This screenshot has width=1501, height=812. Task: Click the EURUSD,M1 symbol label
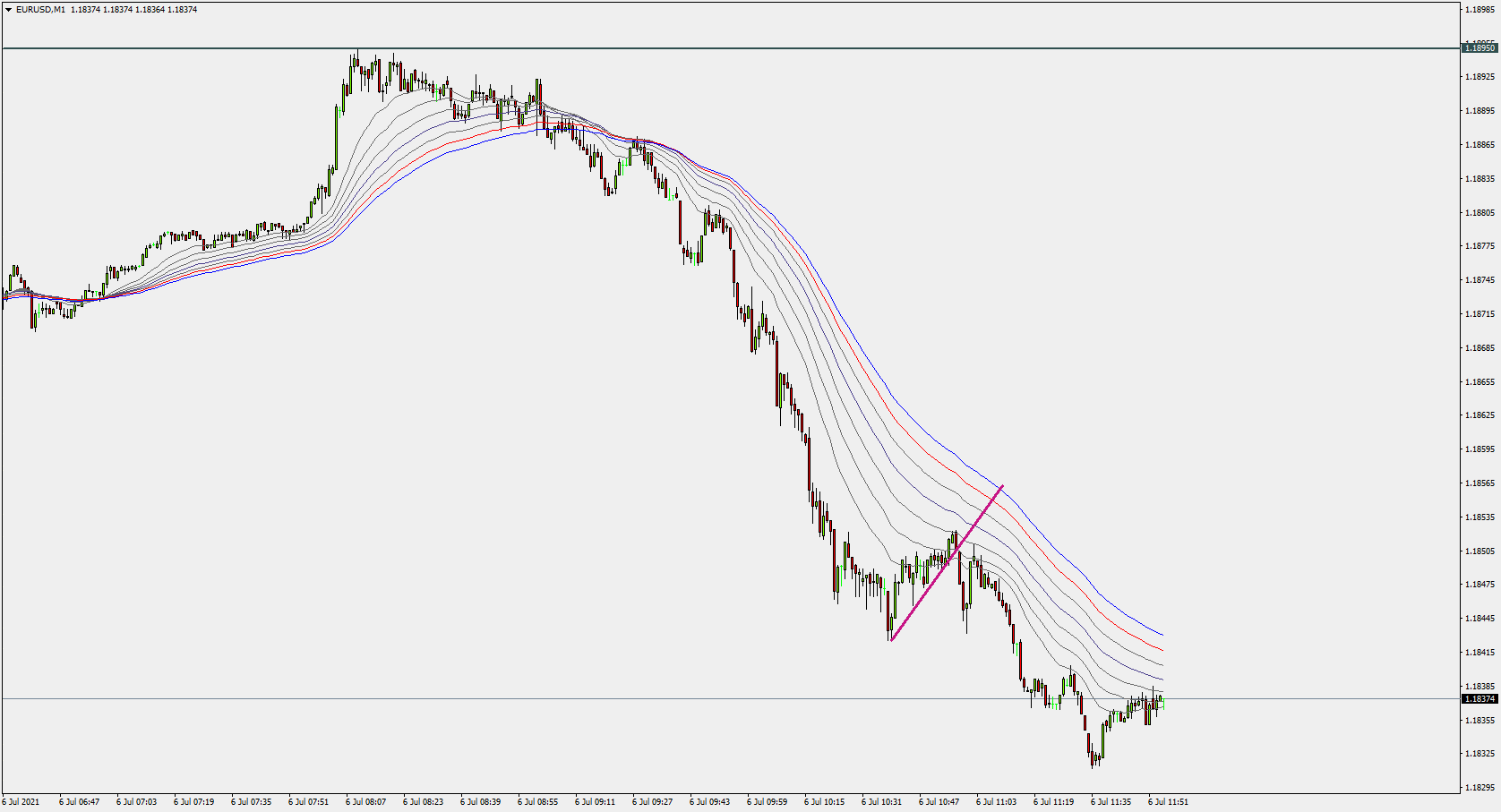40,10
